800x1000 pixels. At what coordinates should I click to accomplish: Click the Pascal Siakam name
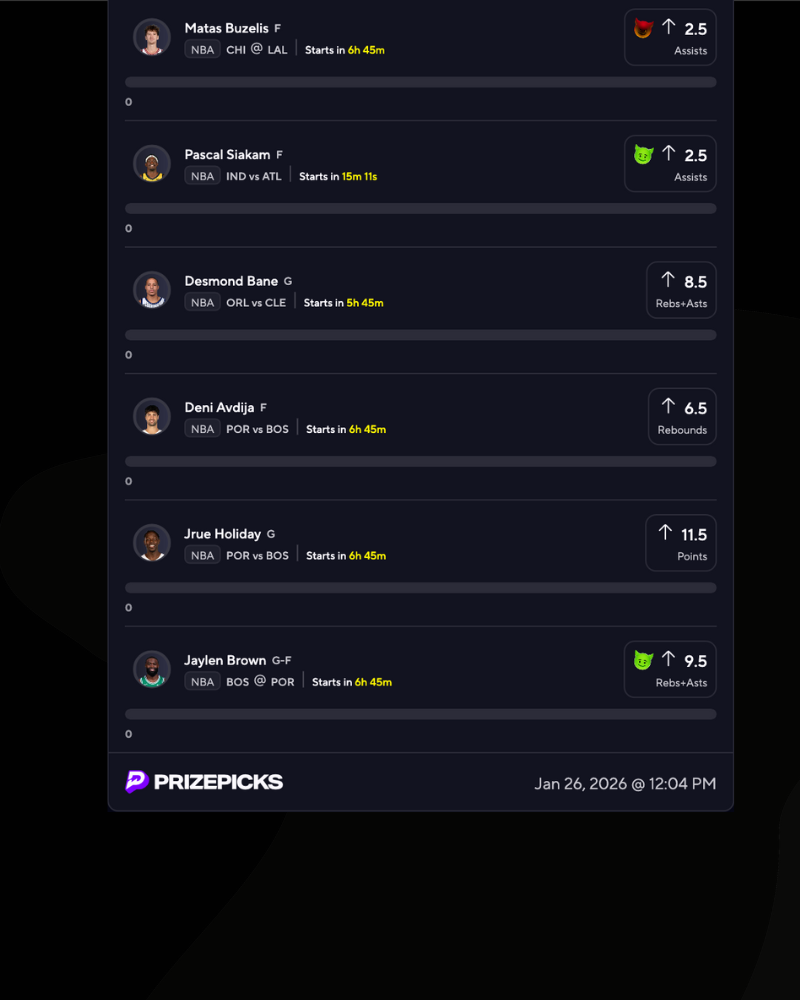tap(227, 154)
